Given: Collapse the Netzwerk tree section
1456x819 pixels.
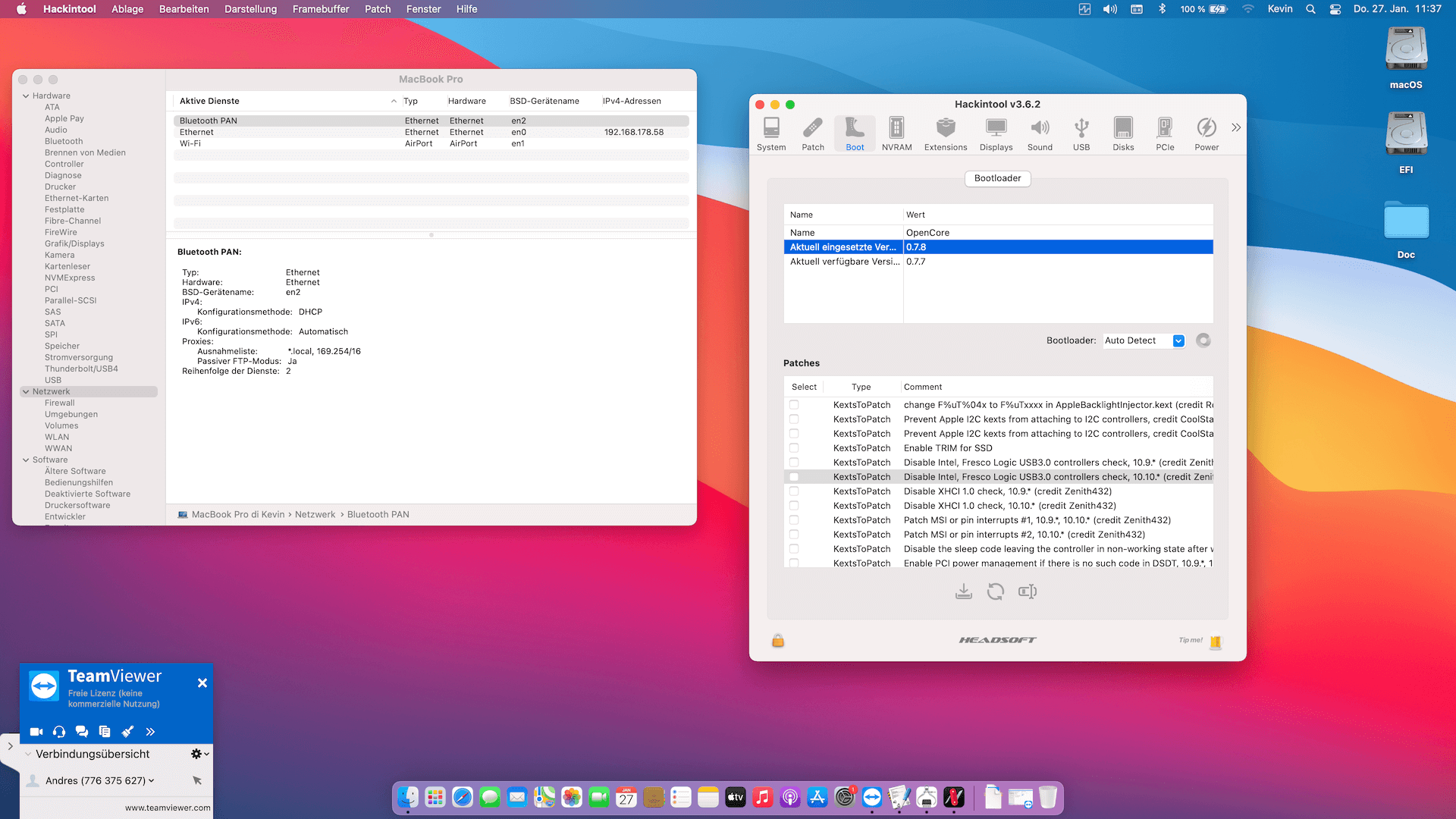Looking at the screenshot, I should [x=27, y=392].
